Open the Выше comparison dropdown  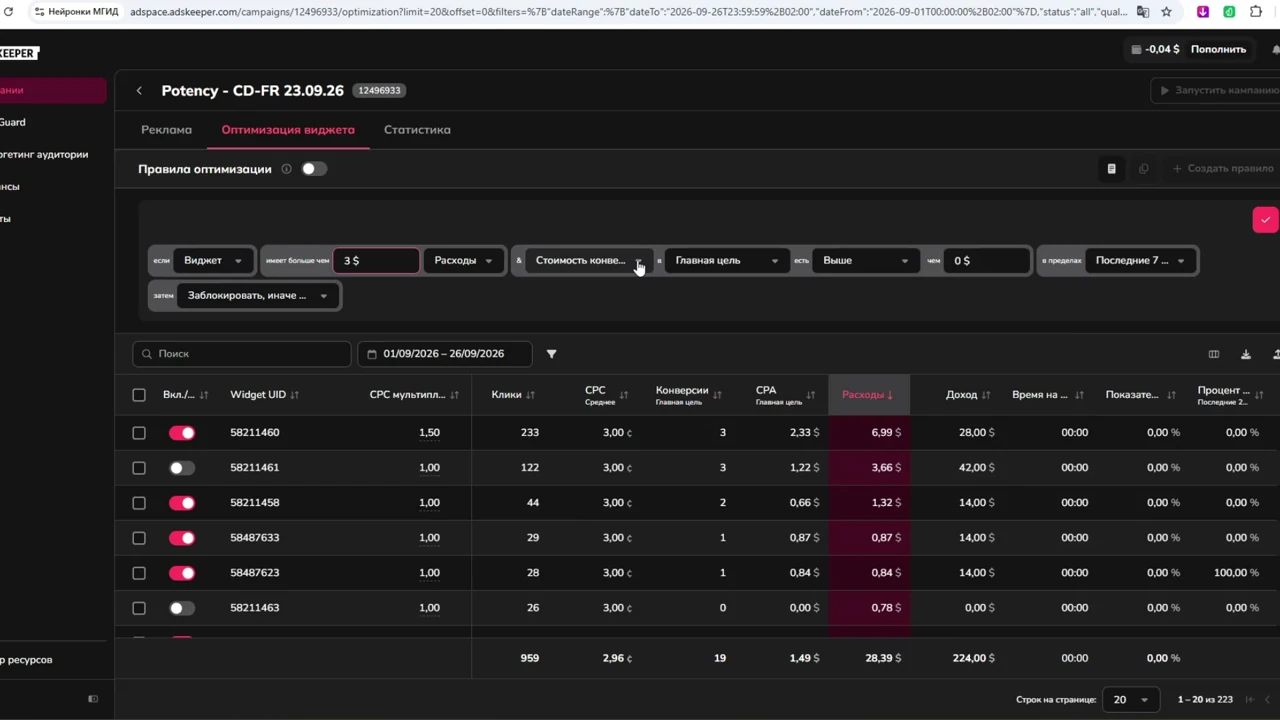(866, 261)
